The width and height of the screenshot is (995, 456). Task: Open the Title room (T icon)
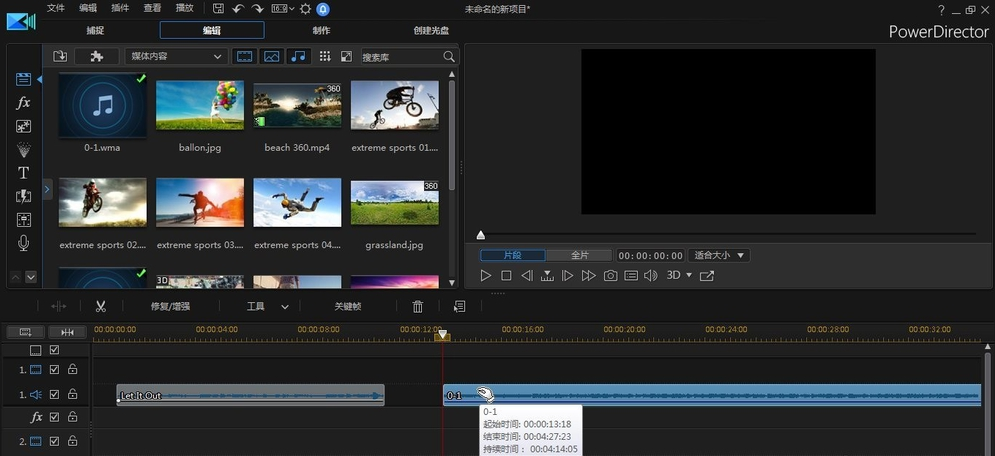[23, 173]
